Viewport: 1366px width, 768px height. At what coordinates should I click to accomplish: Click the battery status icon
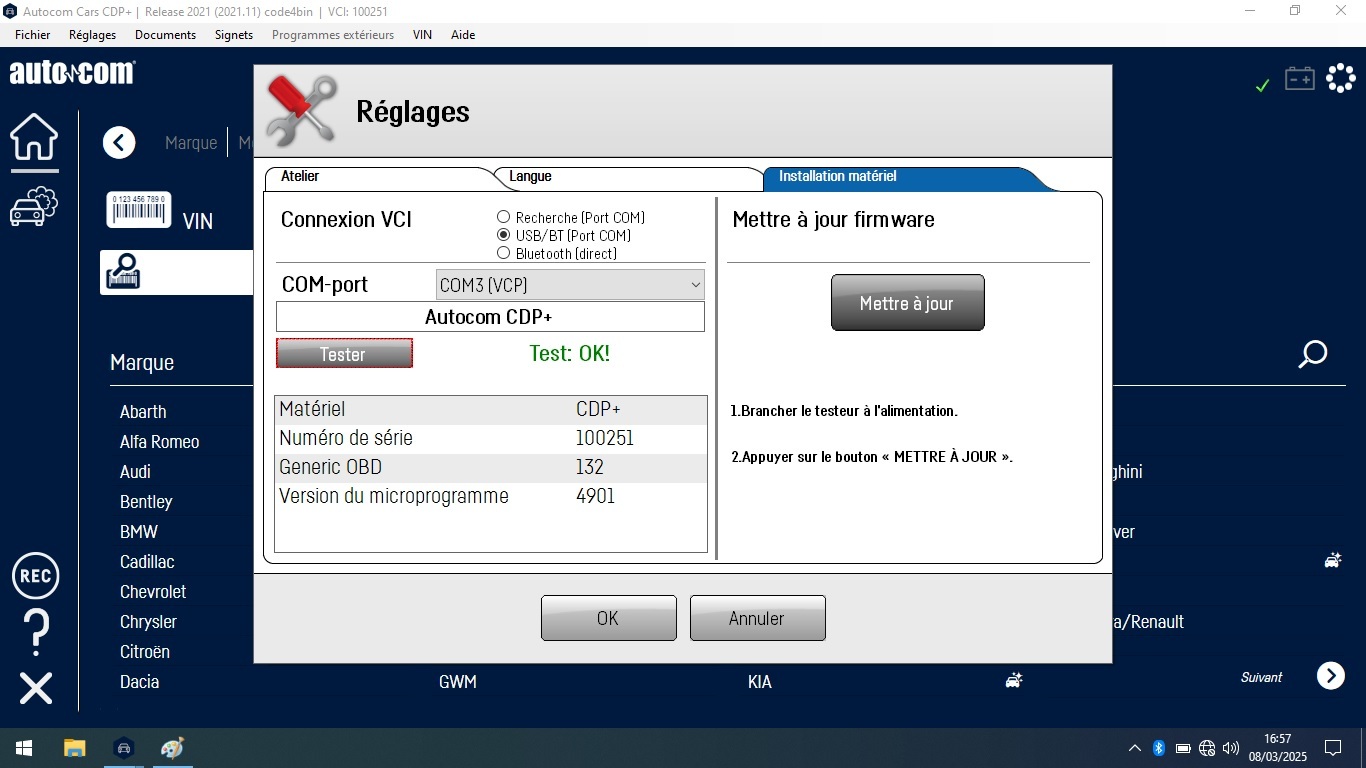point(1299,78)
